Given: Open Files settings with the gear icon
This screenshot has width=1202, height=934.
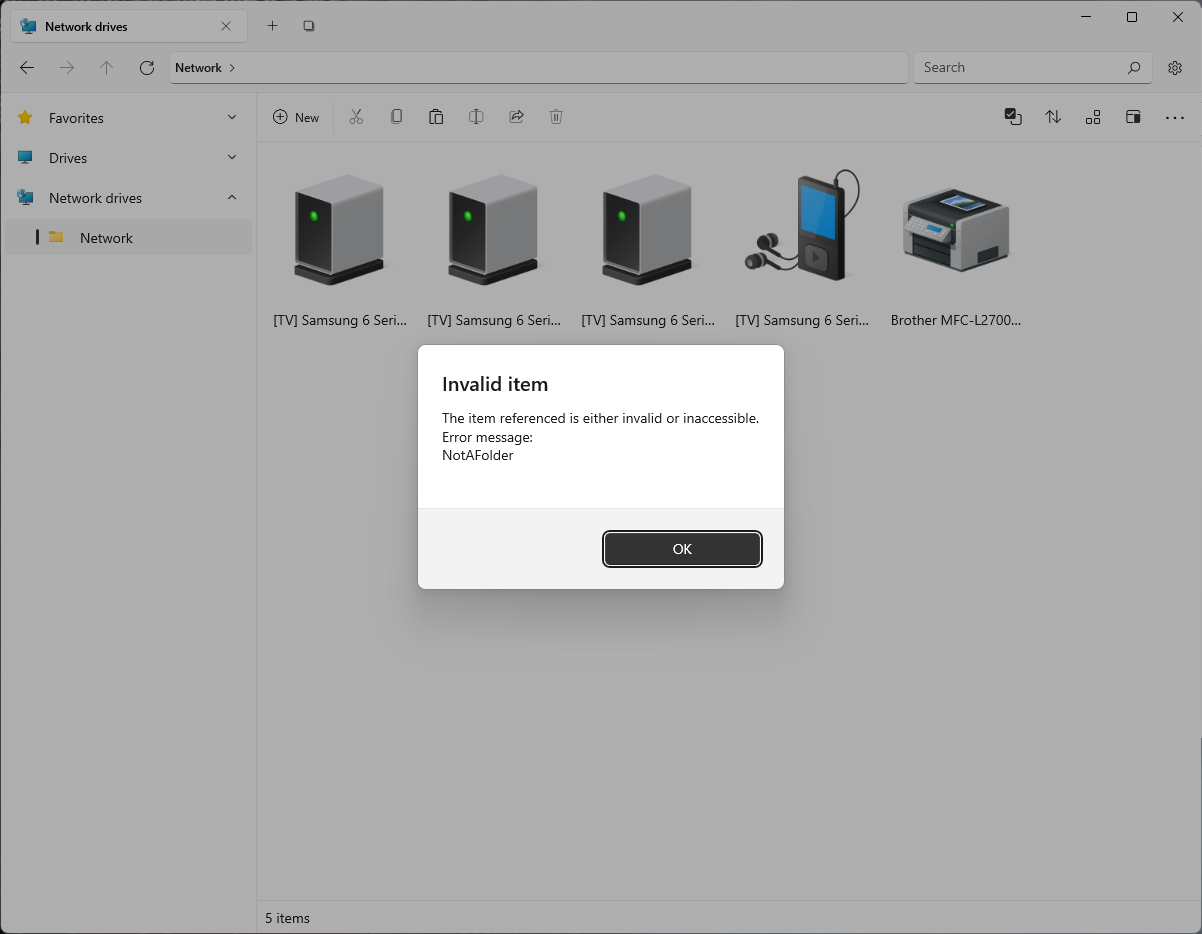Looking at the screenshot, I should 1175,68.
